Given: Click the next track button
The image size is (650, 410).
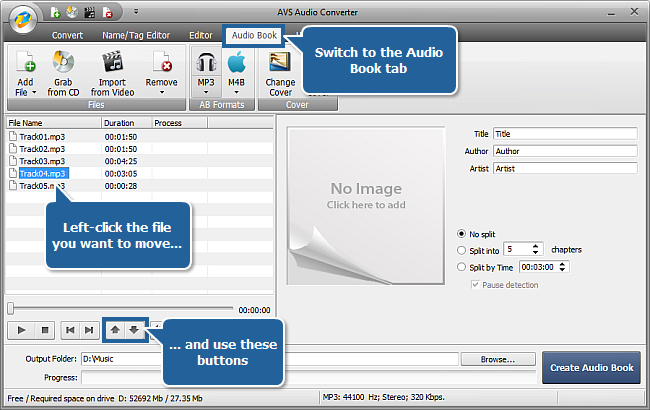Looking at the screenshot, I should tap(89, 330).
